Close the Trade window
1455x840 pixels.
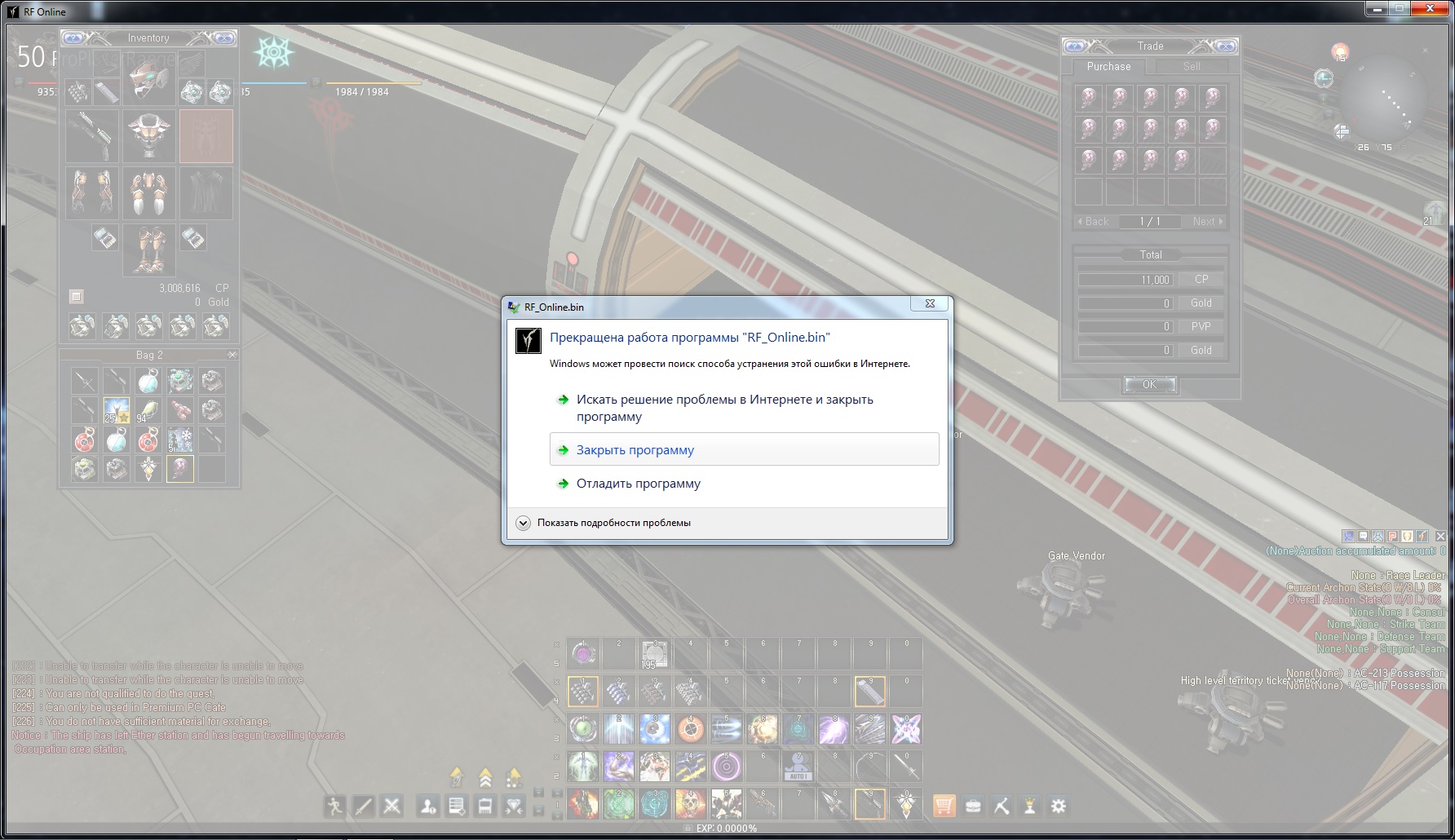pyautogui.click(x=1225, y=46)
